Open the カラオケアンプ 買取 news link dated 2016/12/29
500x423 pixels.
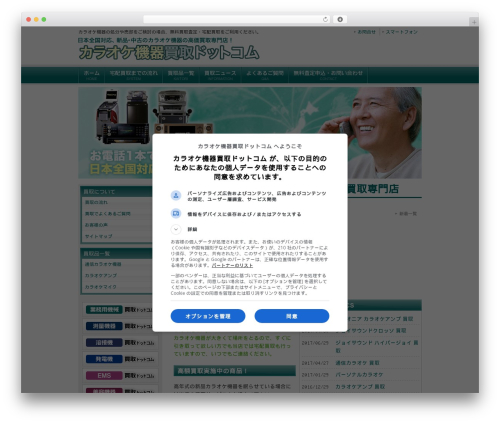click(360, 387)
